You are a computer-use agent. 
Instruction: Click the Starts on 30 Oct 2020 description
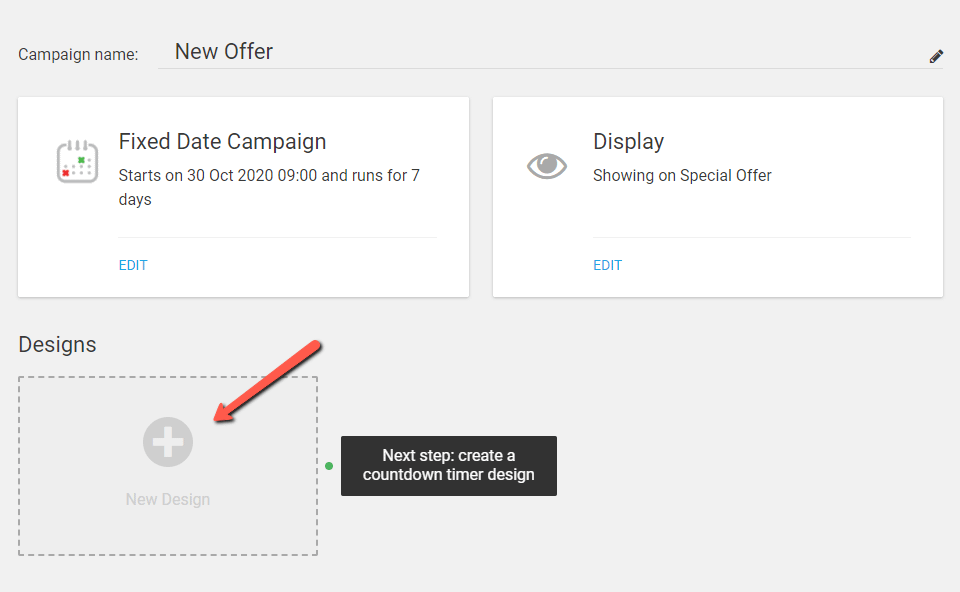(x=269, y=187)
